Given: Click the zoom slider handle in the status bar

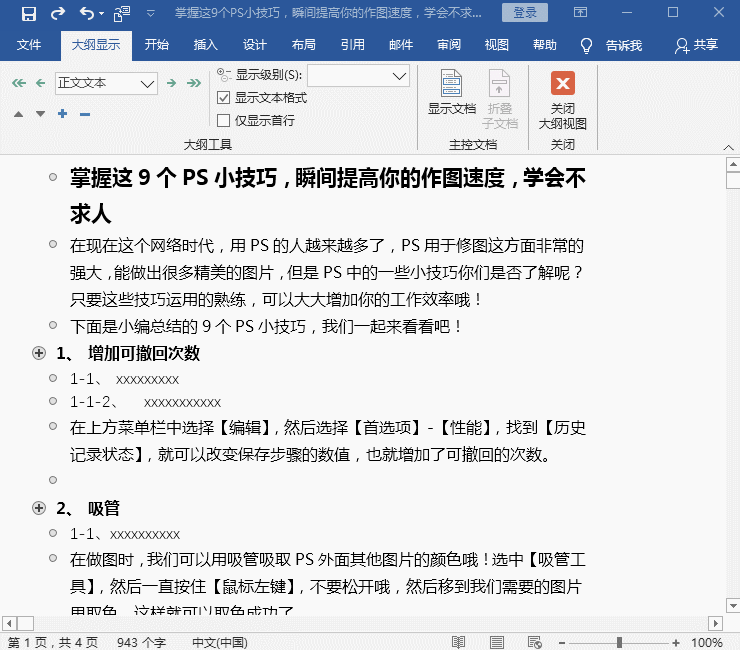Looking at the screenshot, I should [x=620, y=642].
